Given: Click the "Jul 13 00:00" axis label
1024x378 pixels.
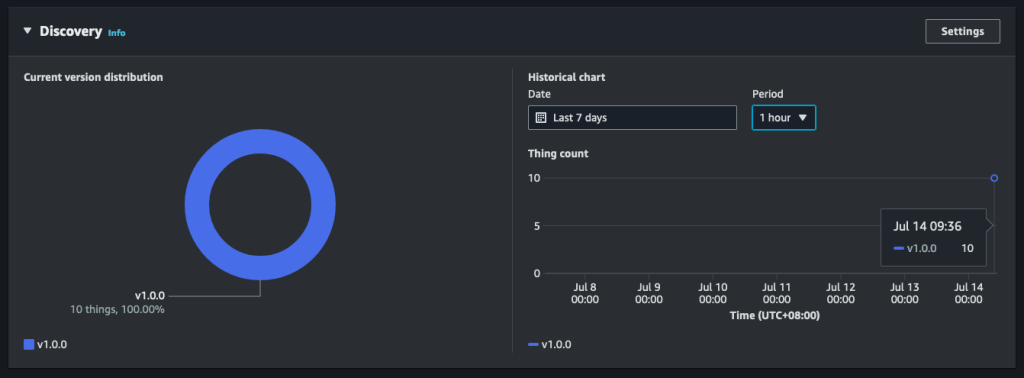Looking at the screenshot, I should pos(904,293).
